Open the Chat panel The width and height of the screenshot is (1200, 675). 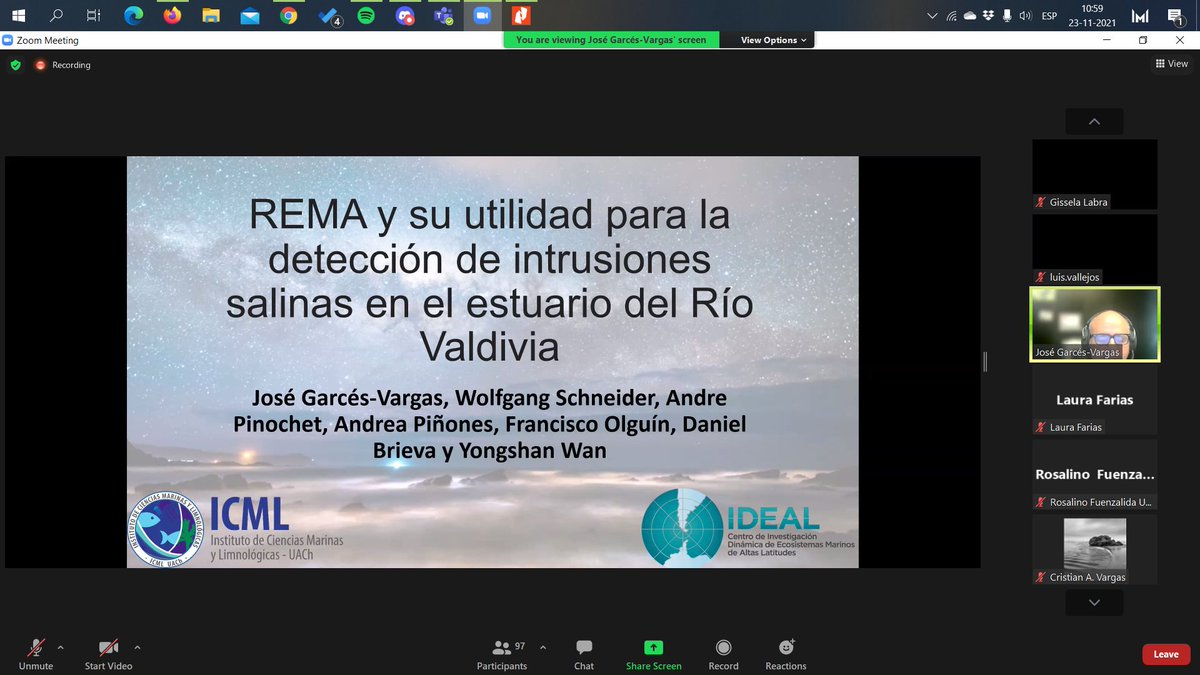pos(584,654)
